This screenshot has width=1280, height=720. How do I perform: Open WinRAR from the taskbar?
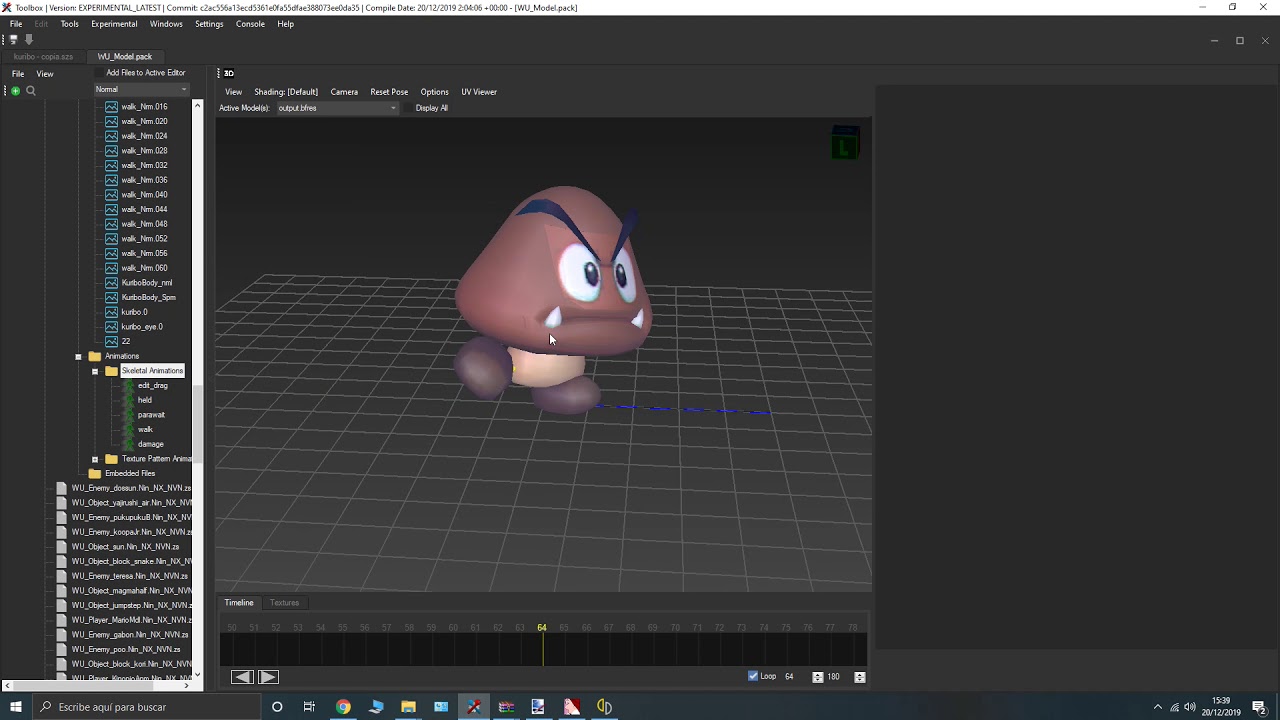pyautogui.click(x=506, y=707)
